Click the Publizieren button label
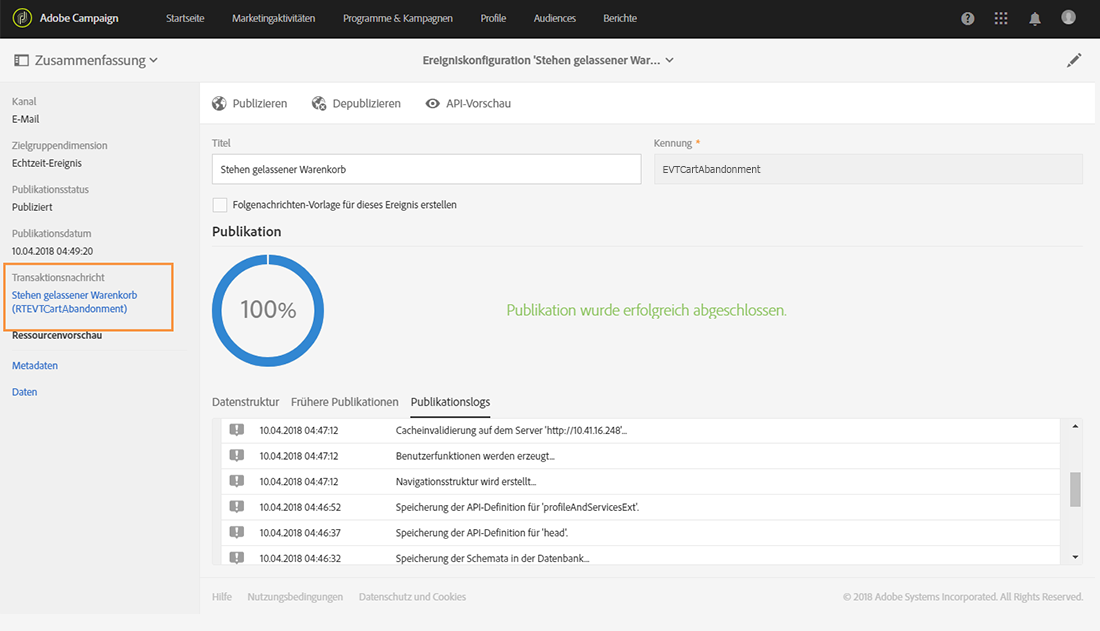The height and width of the screenshot is (631, 1100). (260, 104)
